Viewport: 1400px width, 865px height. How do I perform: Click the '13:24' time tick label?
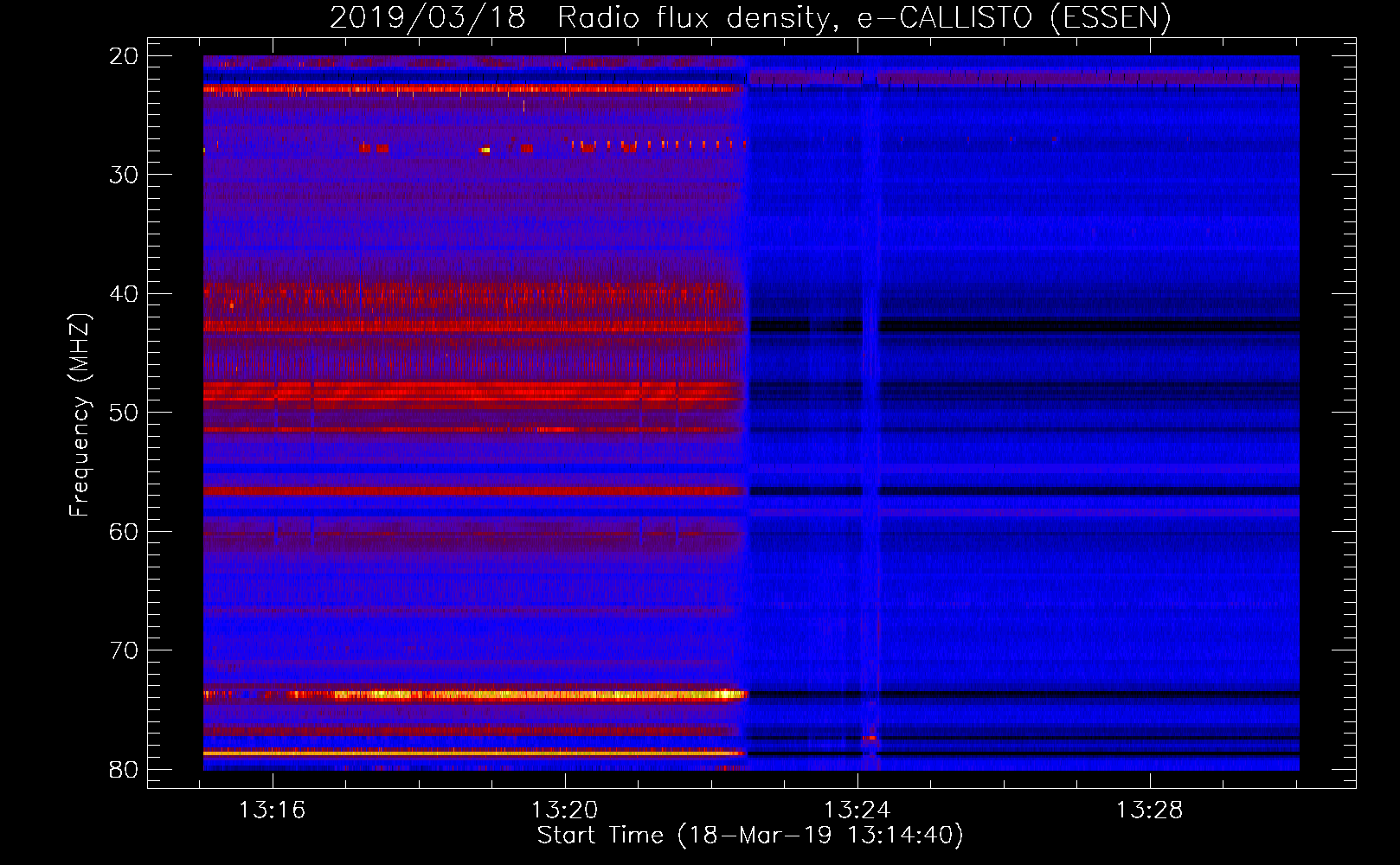(x=857, y=811)
